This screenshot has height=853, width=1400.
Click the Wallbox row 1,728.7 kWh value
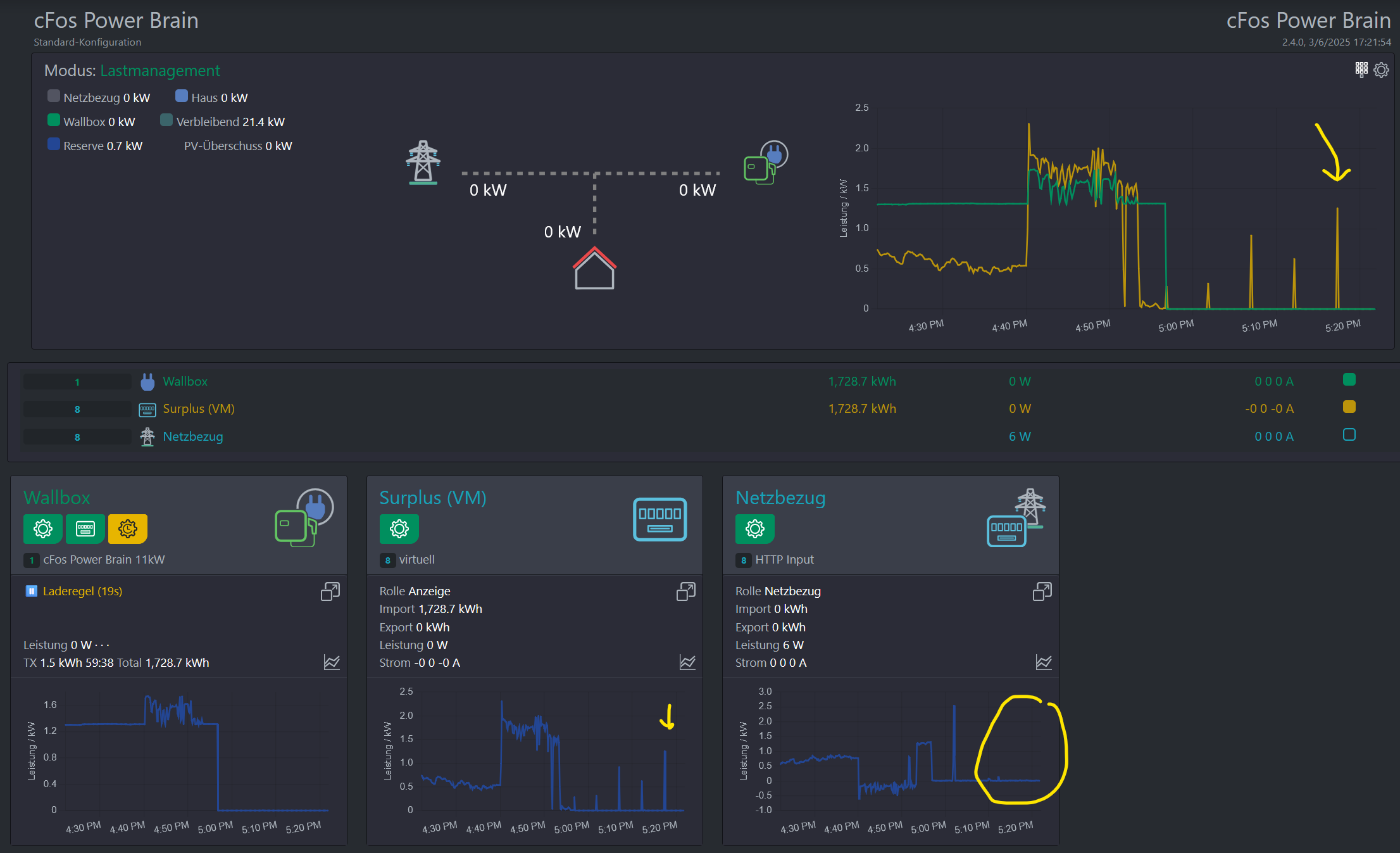(862, 381)
